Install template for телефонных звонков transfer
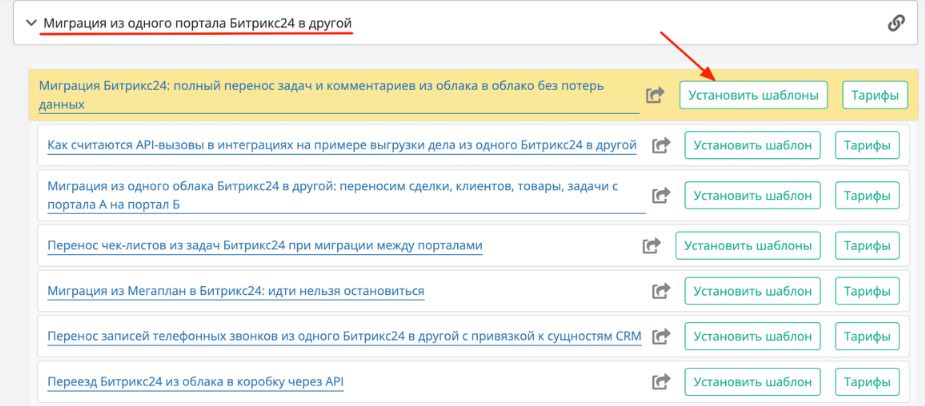Viewport: 925px width, 406px height. 752,336
